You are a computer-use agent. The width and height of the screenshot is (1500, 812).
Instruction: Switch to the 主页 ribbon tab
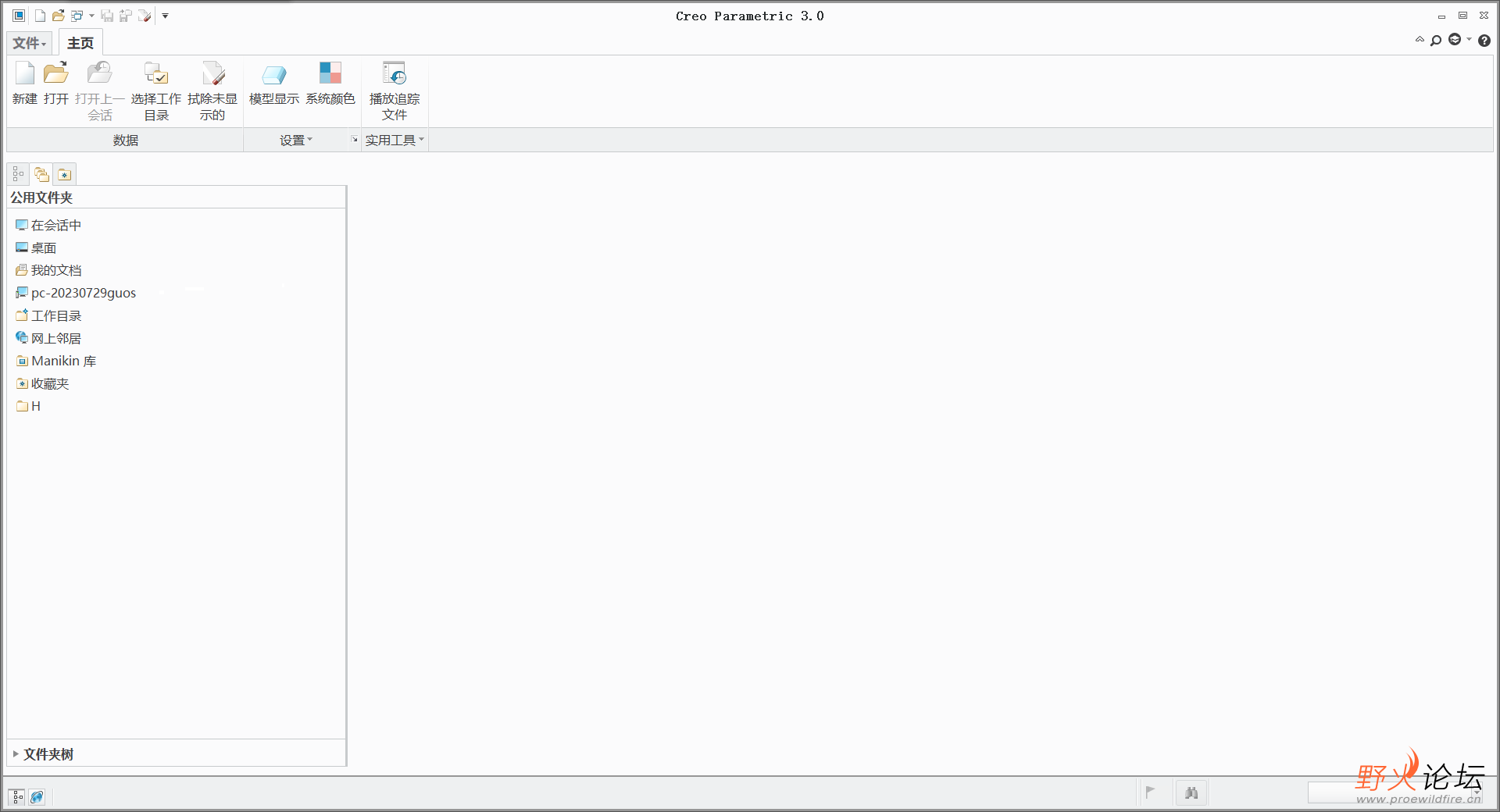[x=80, y=43]
